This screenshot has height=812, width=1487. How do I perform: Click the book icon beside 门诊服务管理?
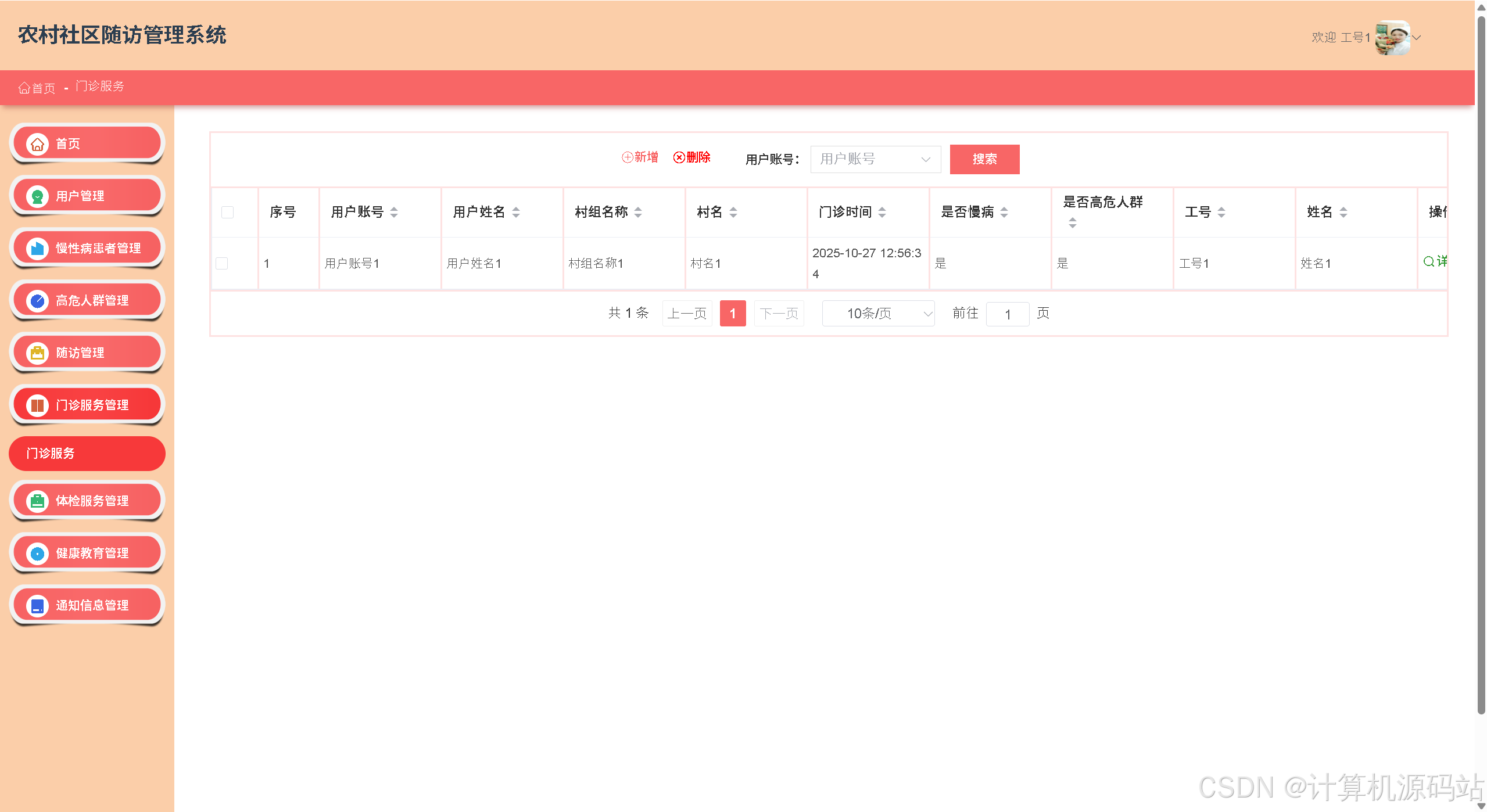pyautogui.click(x=37, y=405)
